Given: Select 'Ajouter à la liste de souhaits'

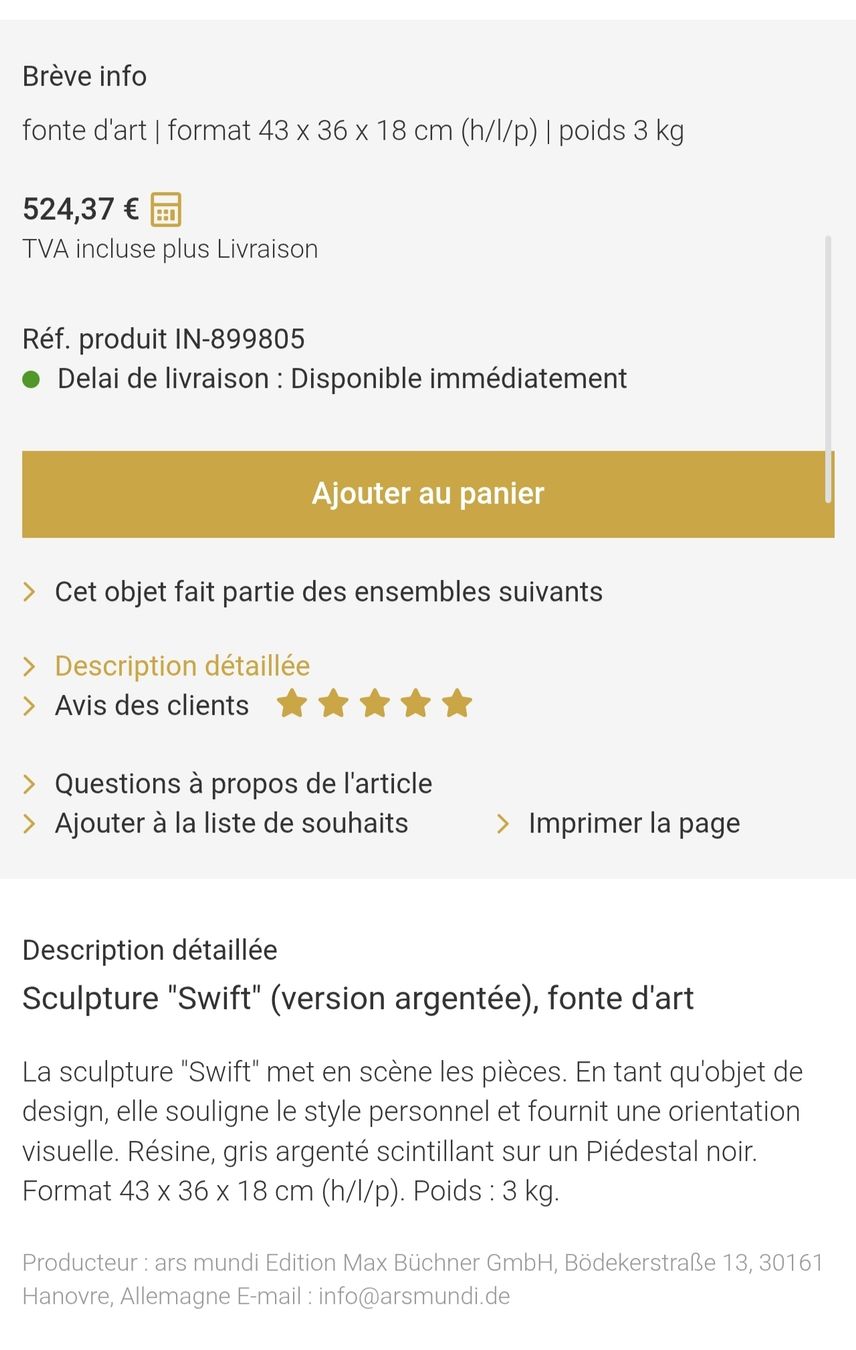Looking at the screenshot, I should click(232, 824).
